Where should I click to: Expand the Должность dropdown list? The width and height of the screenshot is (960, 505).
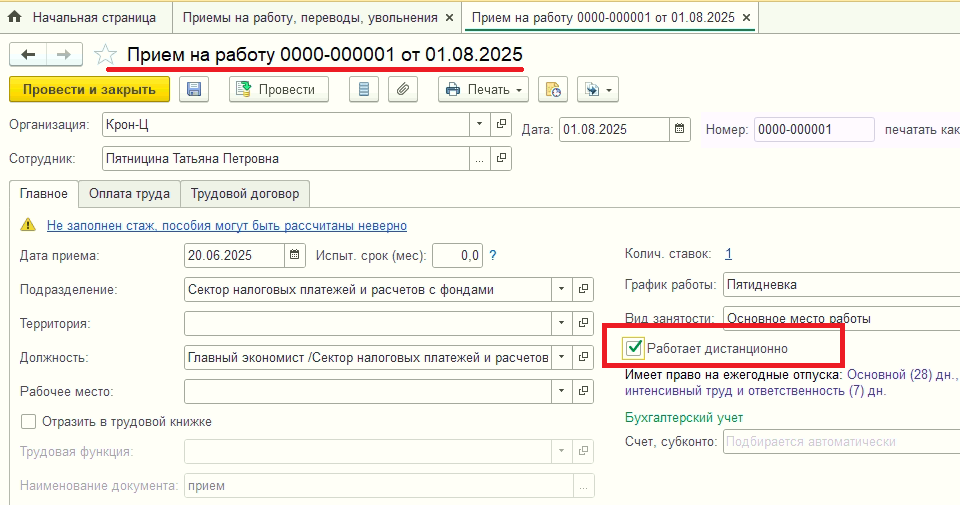[561, 357]
